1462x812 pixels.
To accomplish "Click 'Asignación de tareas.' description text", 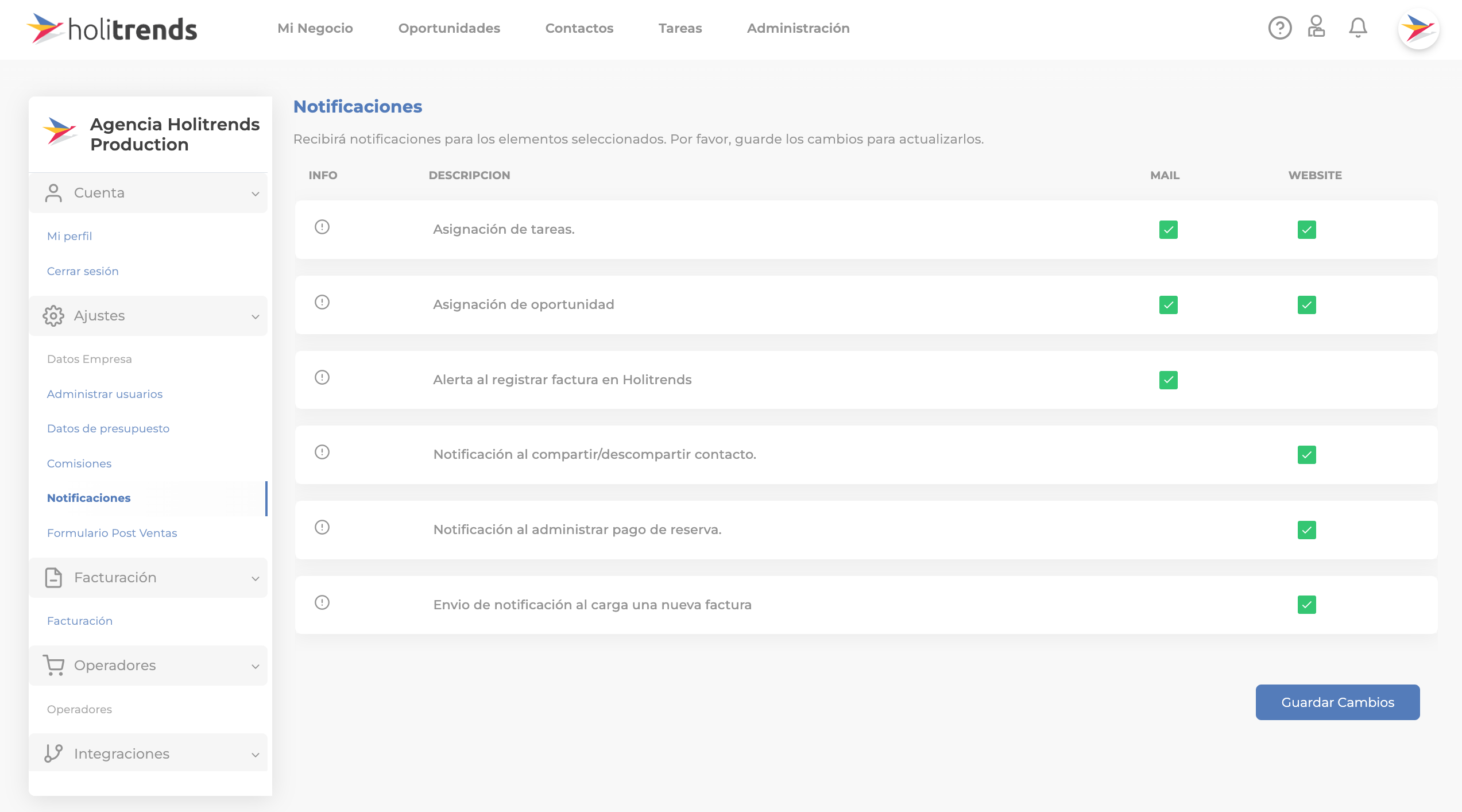I will tap(504, 229).
